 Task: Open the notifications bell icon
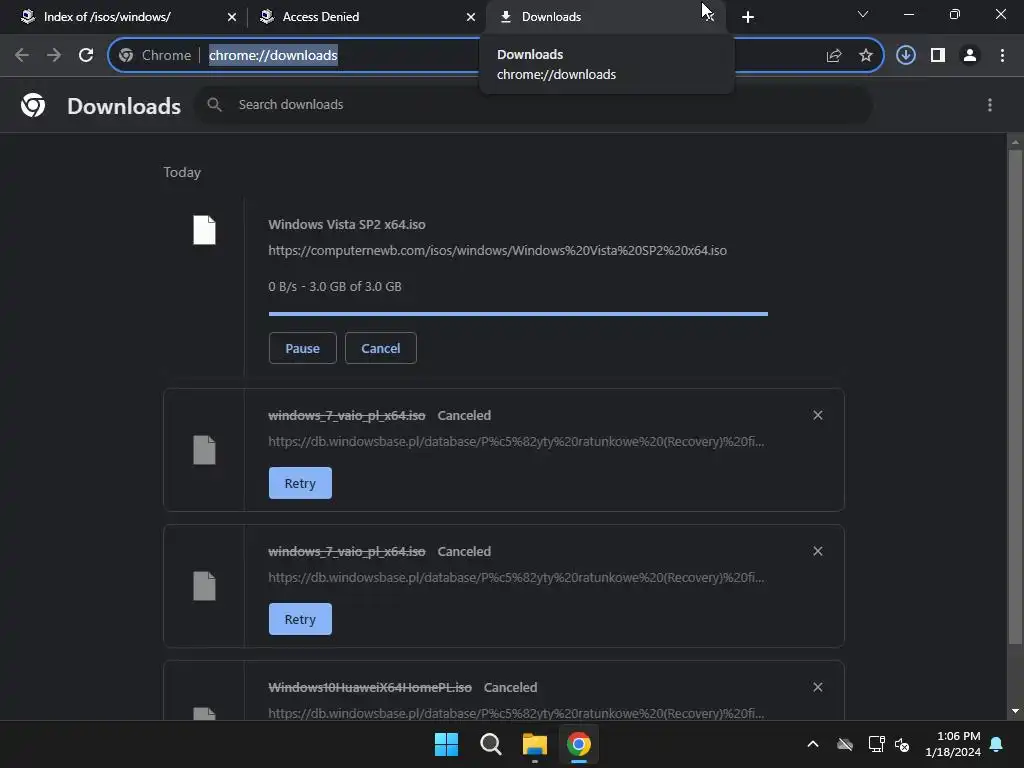point(997,744)
